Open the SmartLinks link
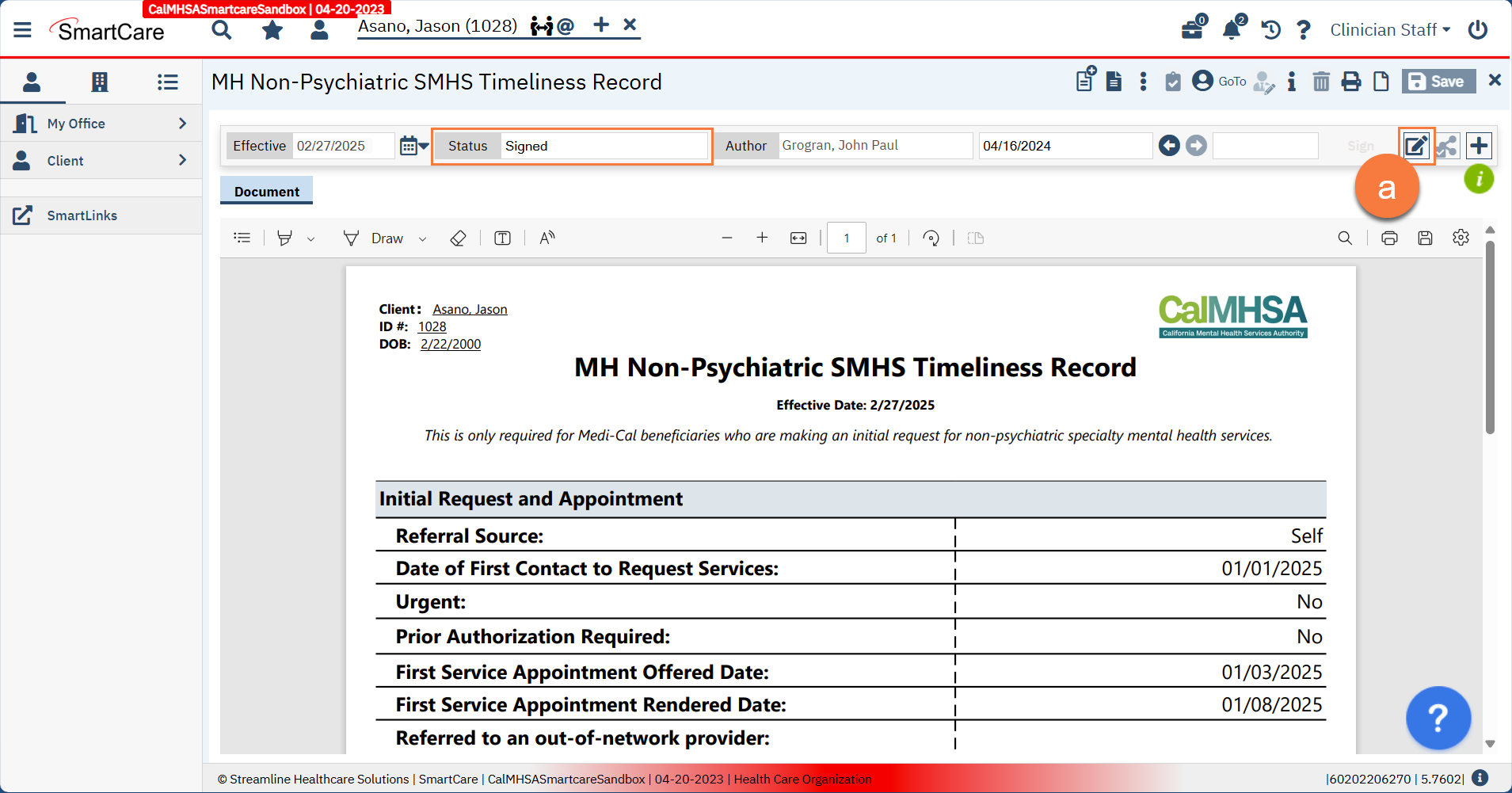The height and width of the screenshot is (793, 1512). coord(82,215)
